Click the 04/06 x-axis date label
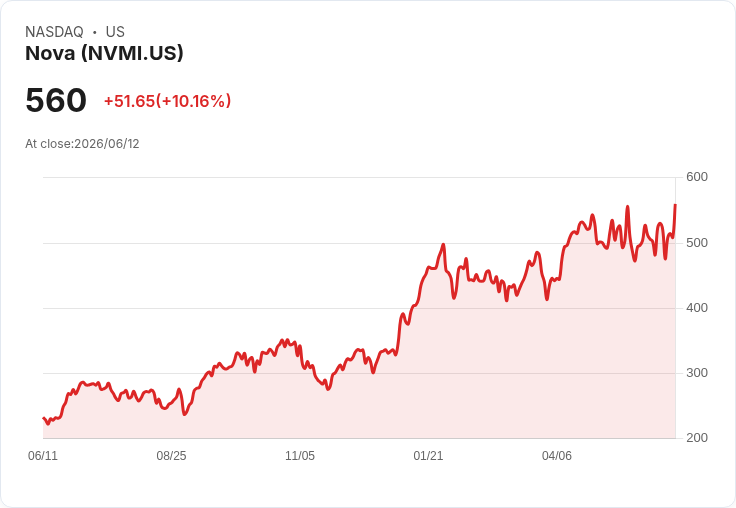Screen dimensions: 736x508 coord(557,455)
